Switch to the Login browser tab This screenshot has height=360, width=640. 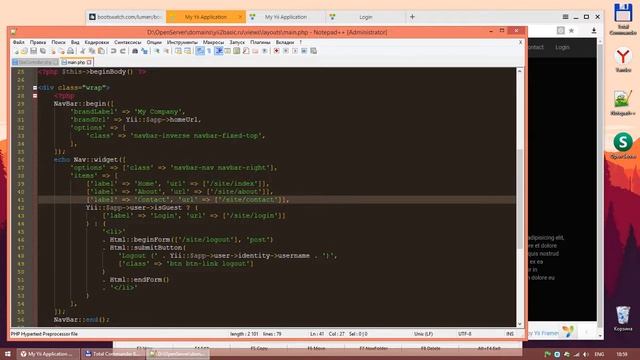pyautogui.click(x=366, y=17)
